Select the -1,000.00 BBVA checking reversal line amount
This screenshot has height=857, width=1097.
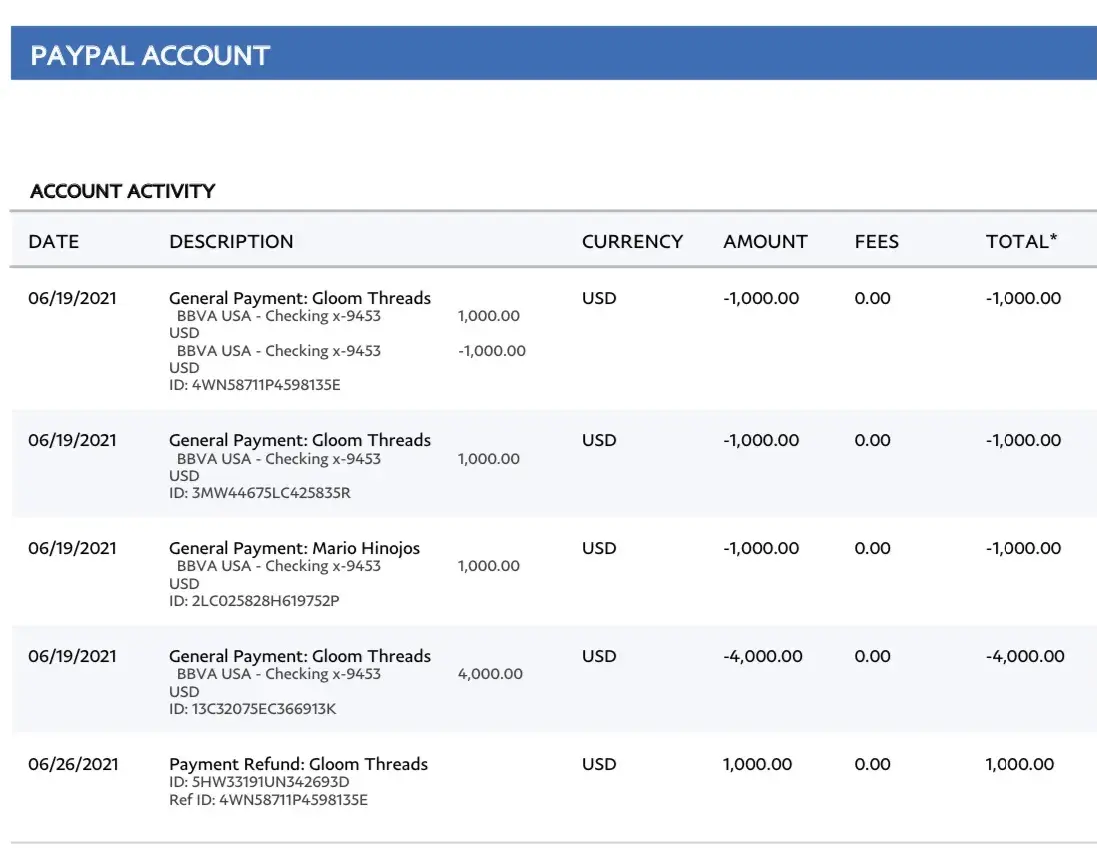click(491, 351)
